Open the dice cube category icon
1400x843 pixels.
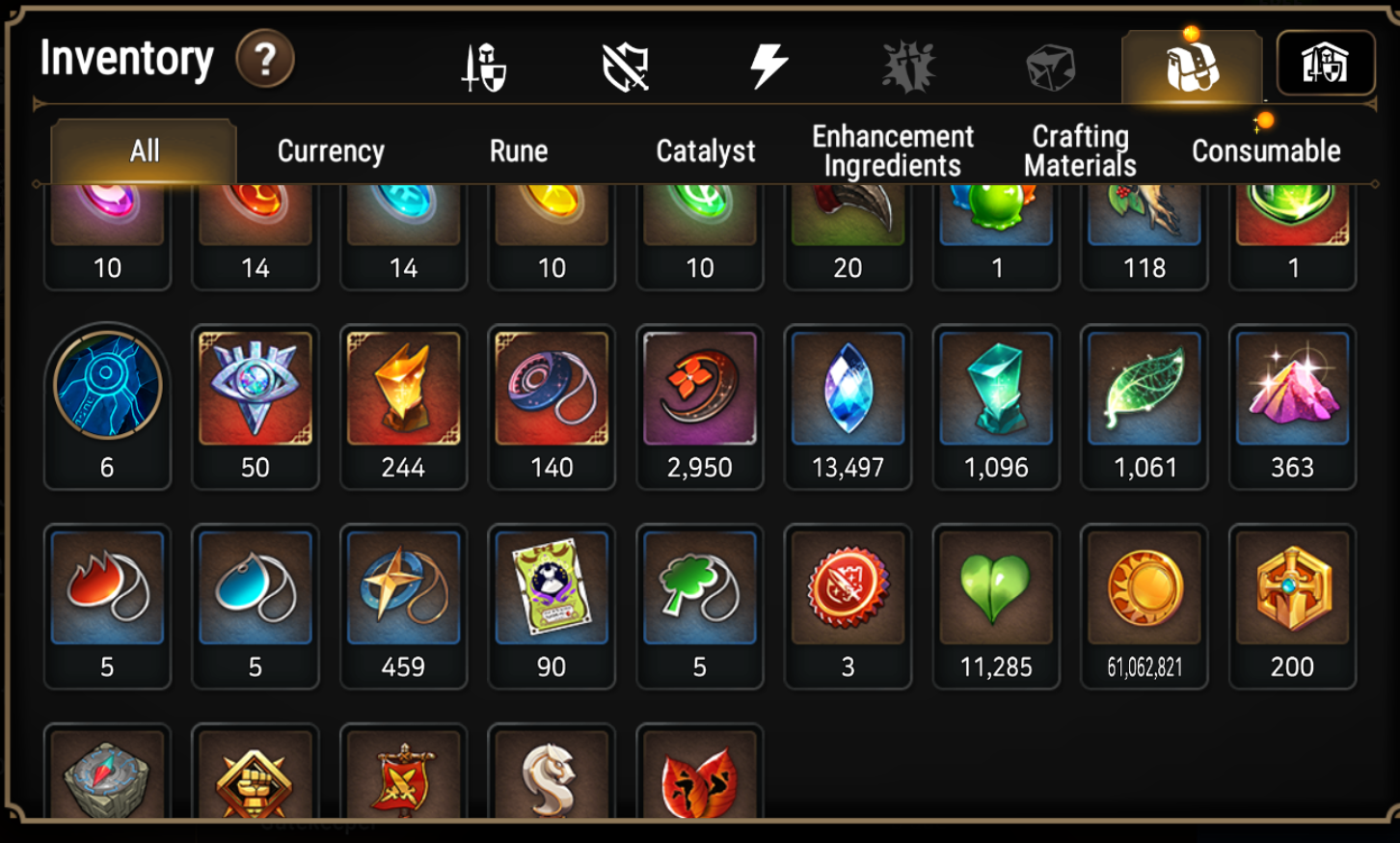coord(1050,68)
